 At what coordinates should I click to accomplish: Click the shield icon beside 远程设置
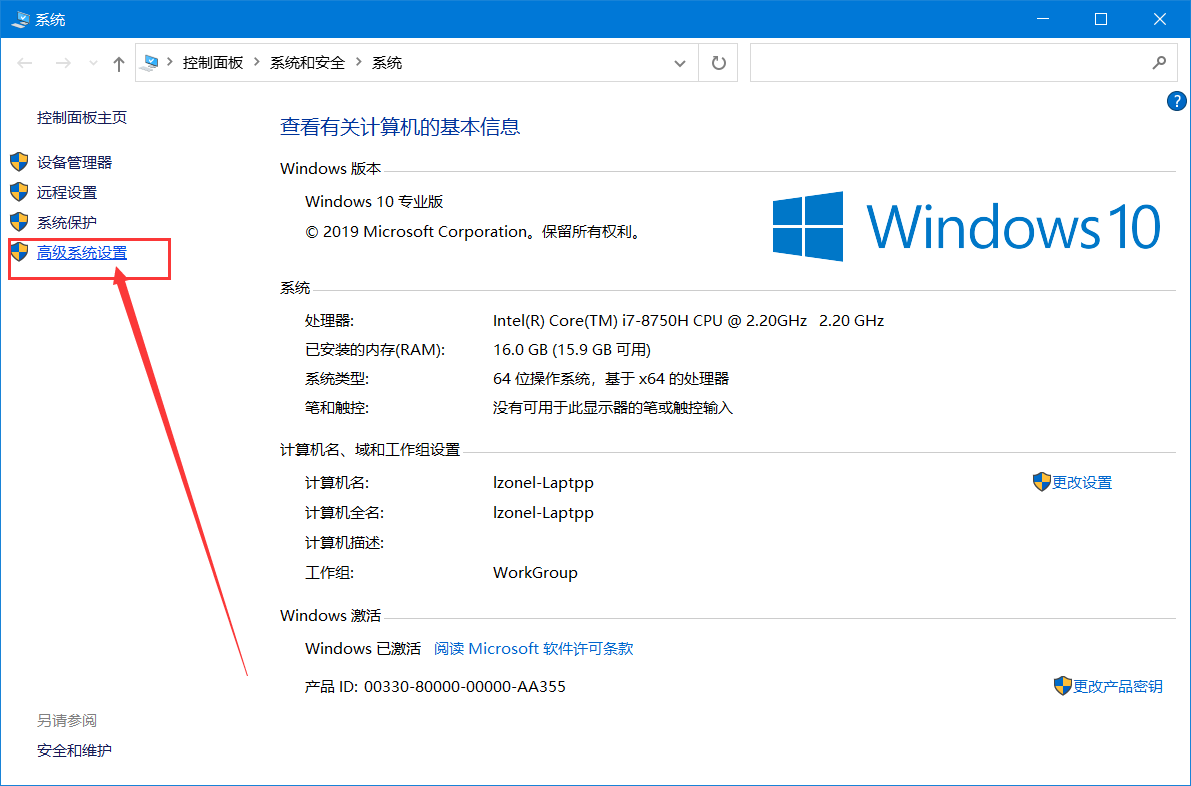19,192
